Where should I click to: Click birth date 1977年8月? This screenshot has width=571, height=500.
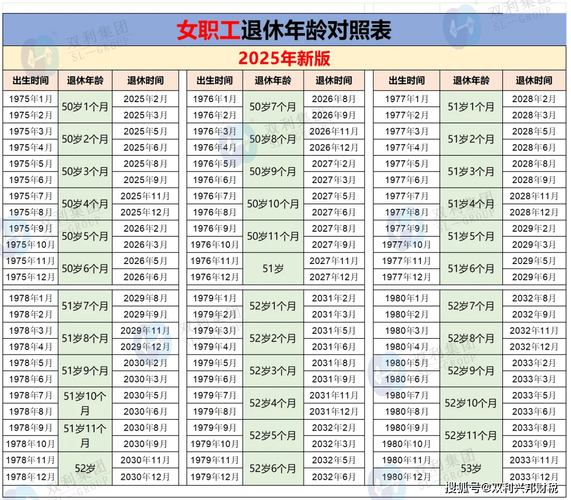tap(407, 212)
